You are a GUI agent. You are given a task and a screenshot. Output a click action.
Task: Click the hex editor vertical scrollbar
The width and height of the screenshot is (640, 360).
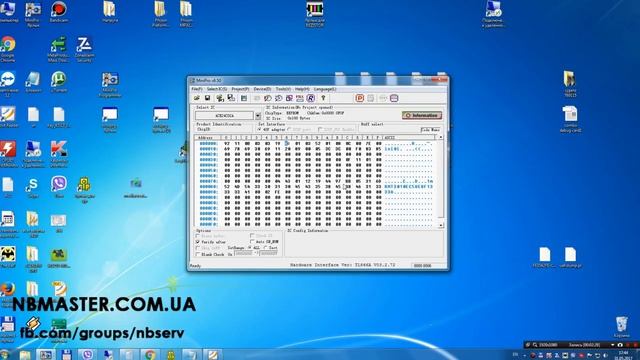click(x=441, y=181)
